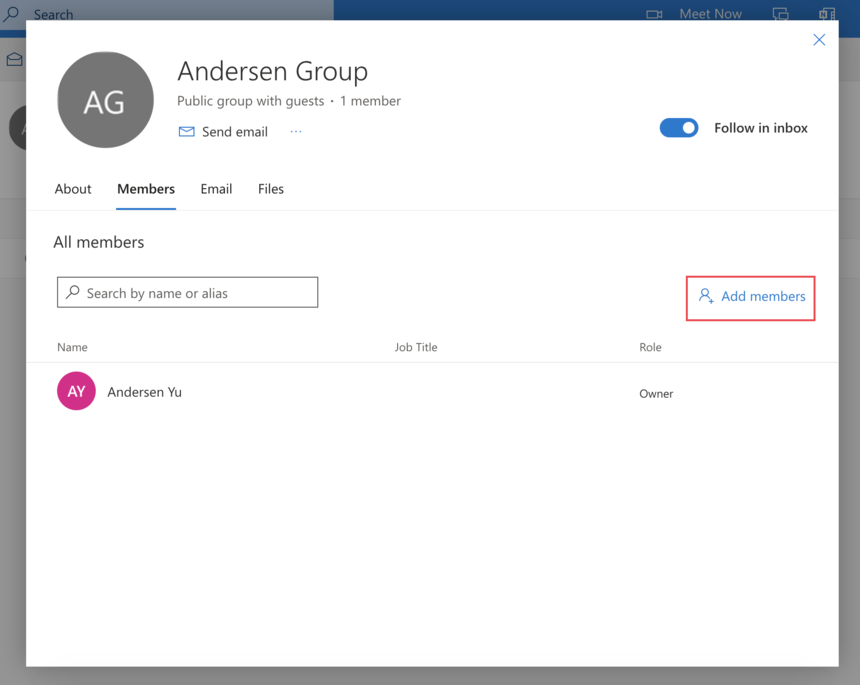Click the Role column header
860x685 pixels.
point(650,347)
